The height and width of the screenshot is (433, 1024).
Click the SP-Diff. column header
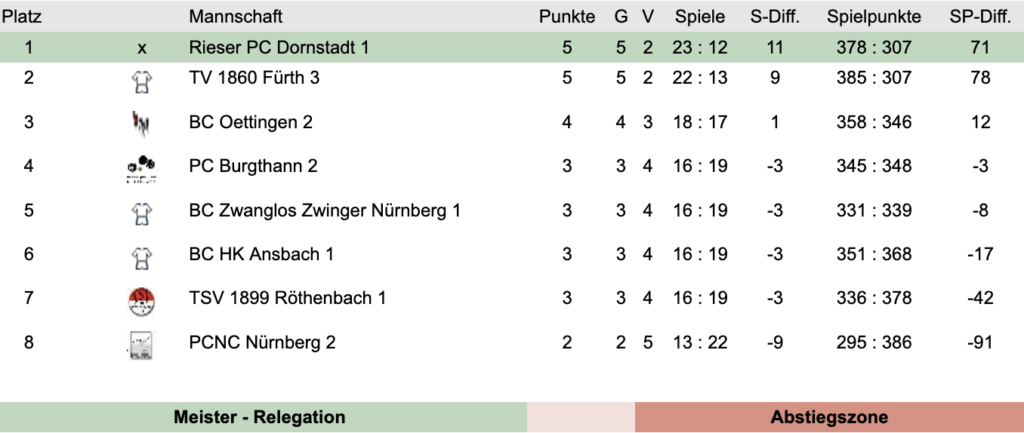980,17
